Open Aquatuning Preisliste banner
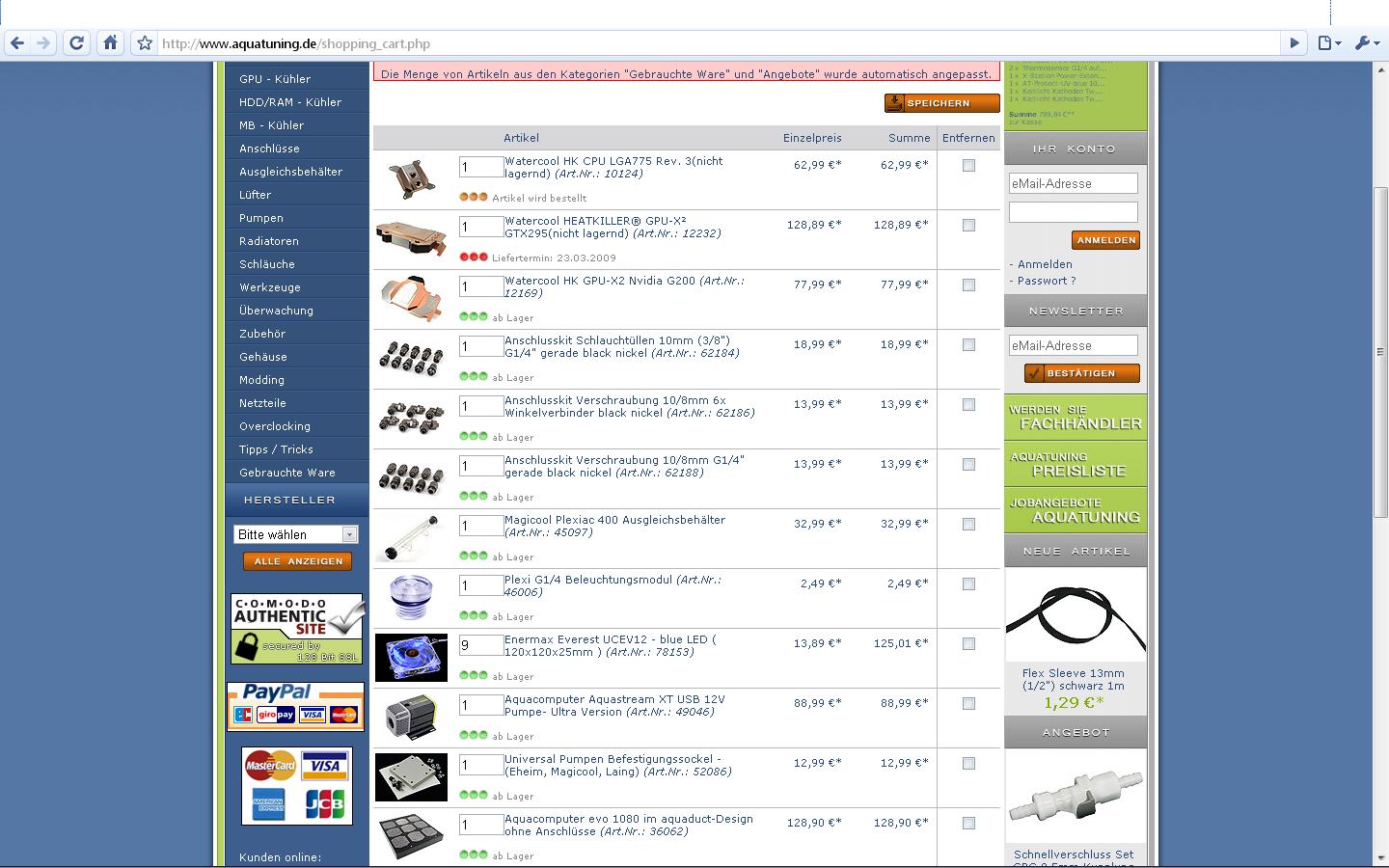Viewport: 1389px width, 868px height. 1076,464
